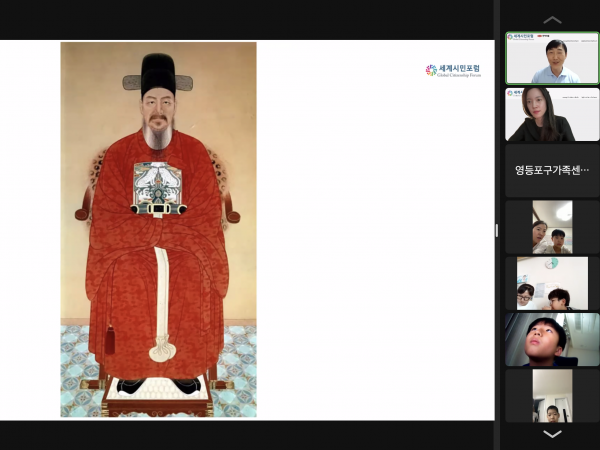Show previous participants with the up chevron
The image size is (600, 450).
click(552, 20)
